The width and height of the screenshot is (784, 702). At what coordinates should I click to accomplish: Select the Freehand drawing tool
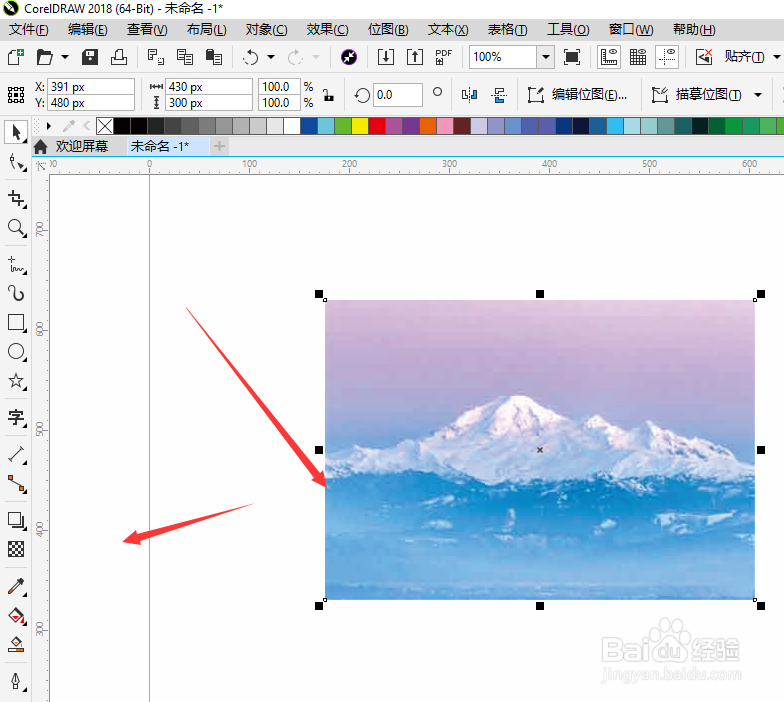16,264
